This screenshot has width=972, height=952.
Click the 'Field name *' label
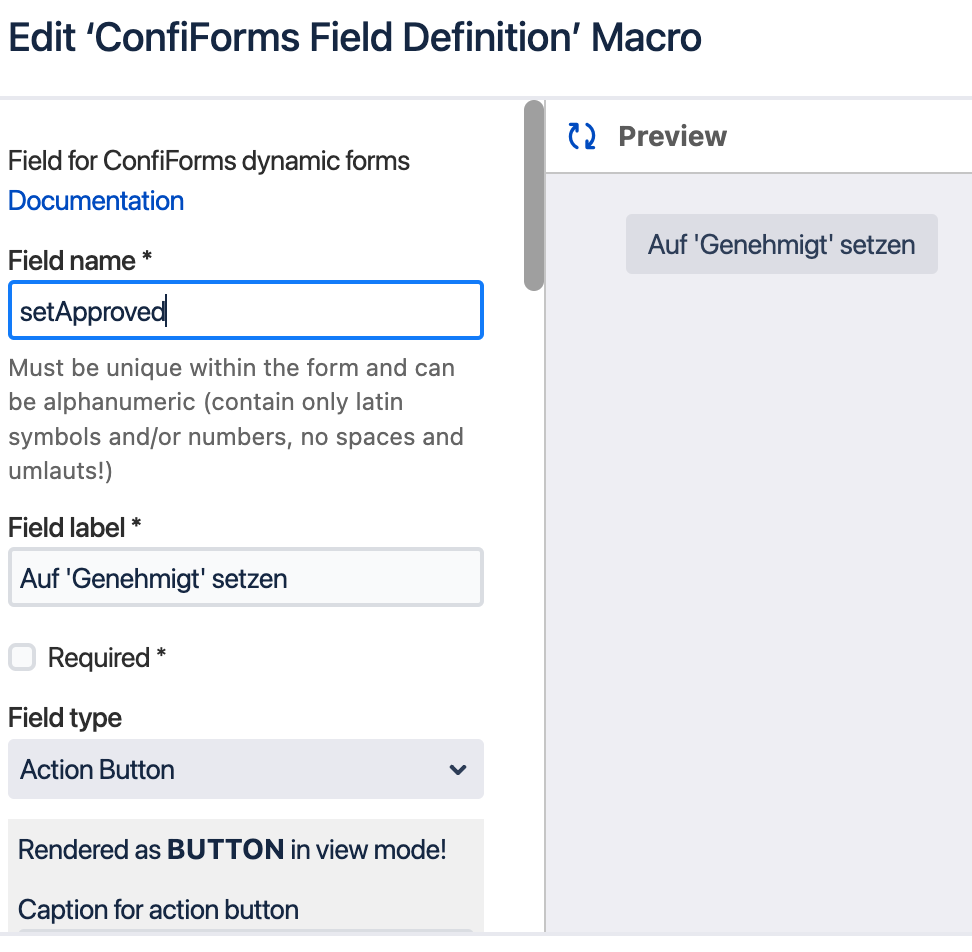(x=80, y=261)
